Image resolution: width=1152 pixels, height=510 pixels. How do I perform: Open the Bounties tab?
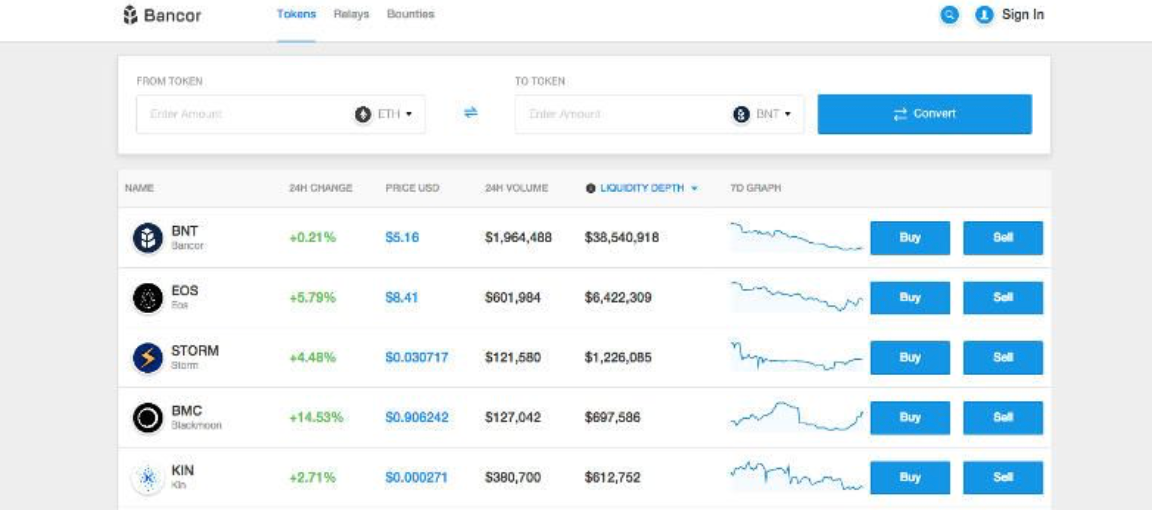[410, 14]
